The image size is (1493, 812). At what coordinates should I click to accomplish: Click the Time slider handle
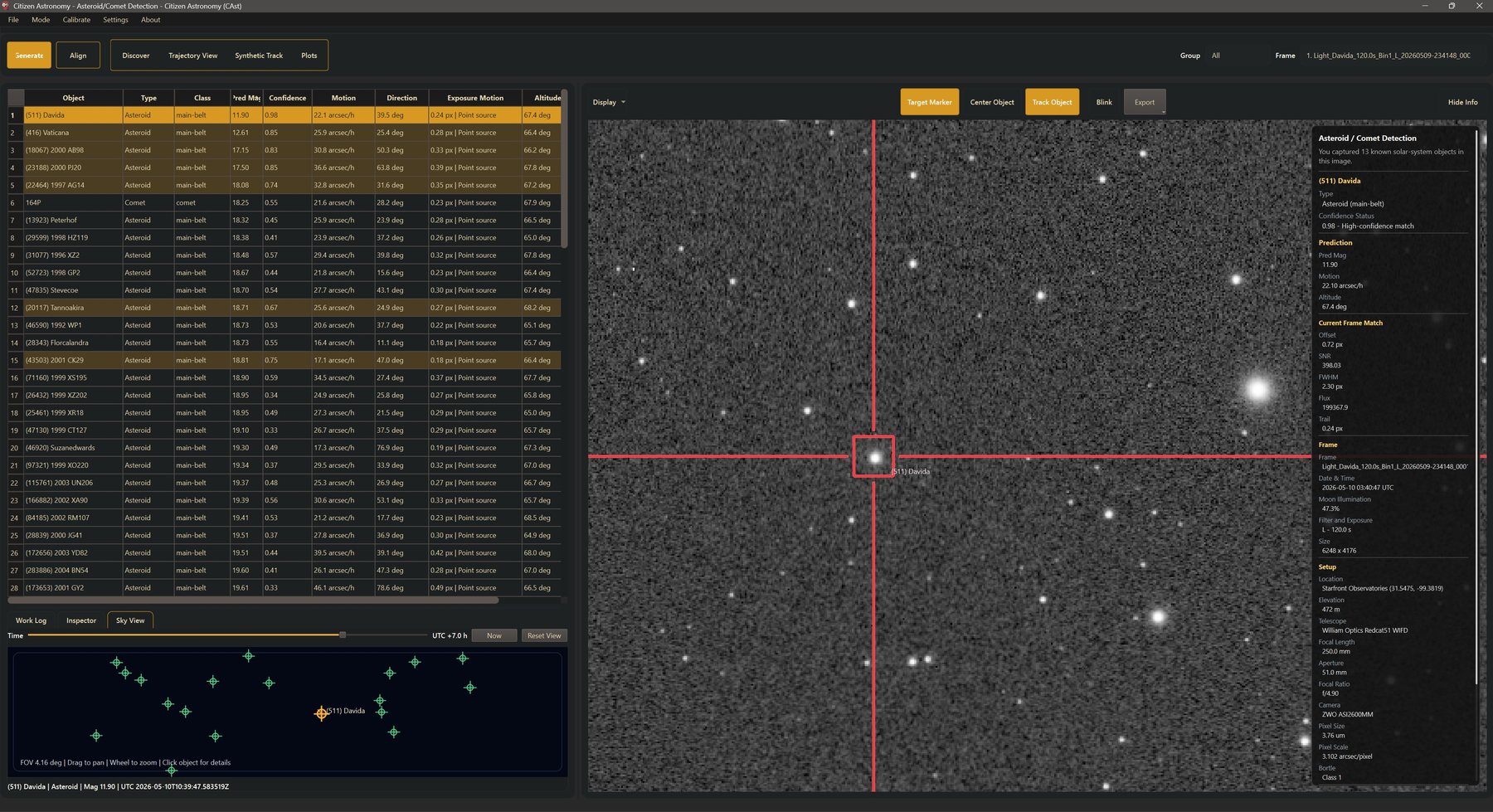(x=343, y=635)
